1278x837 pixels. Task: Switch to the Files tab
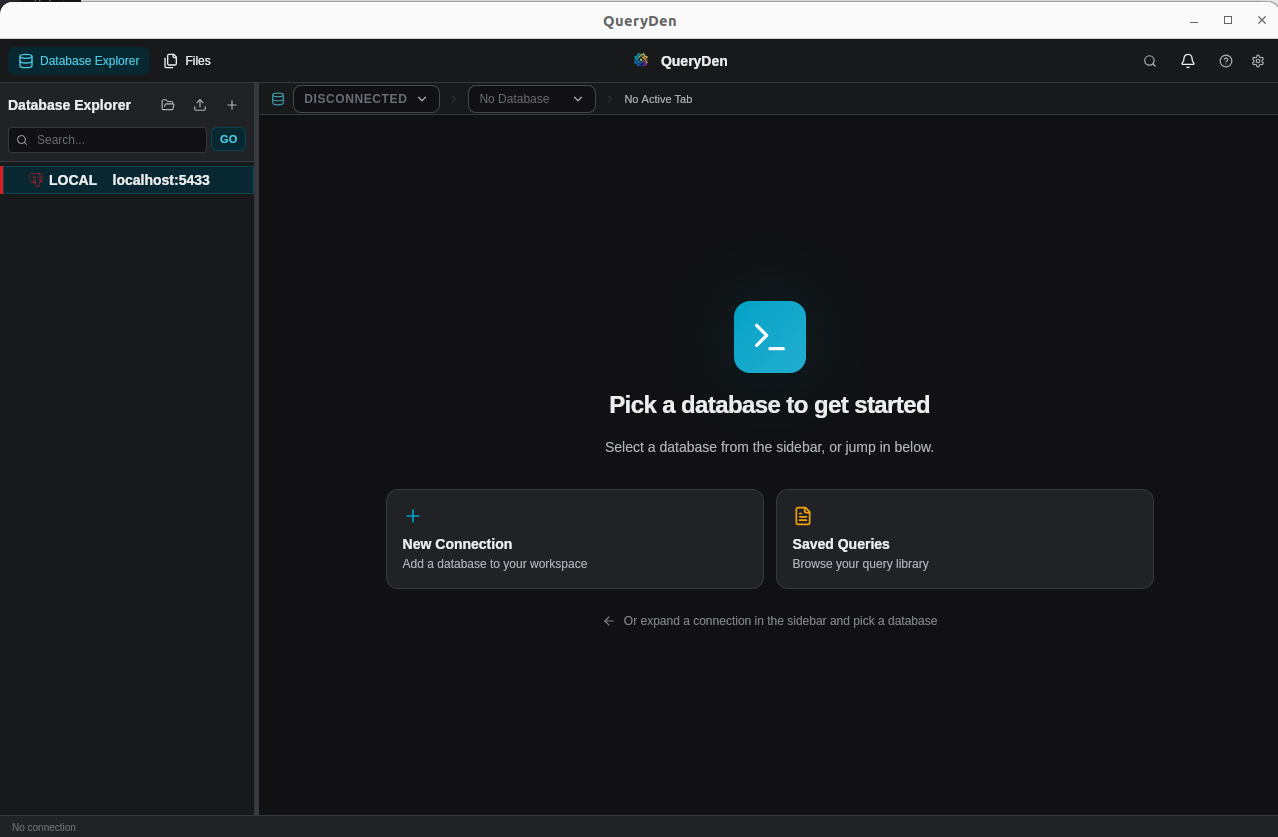pyautogui.click(x=187, y=61)
